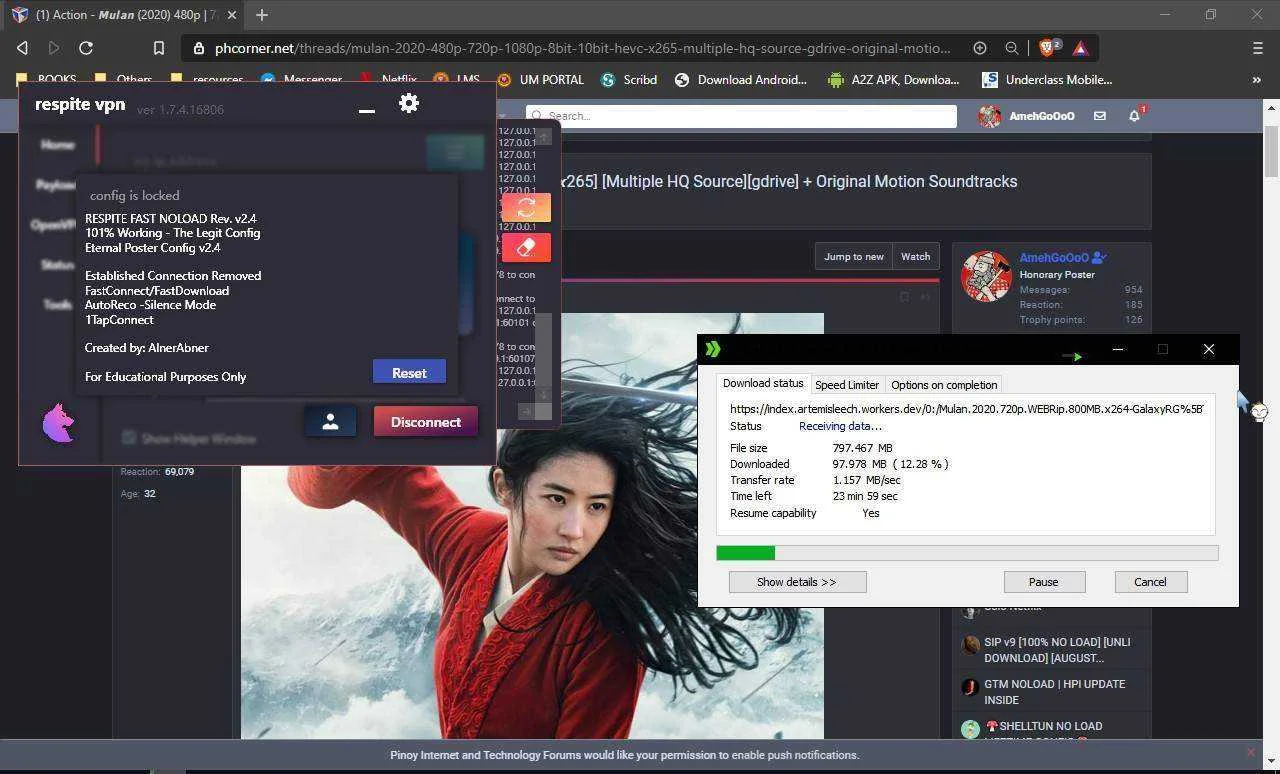Go back in the browser

pos(22,48)
